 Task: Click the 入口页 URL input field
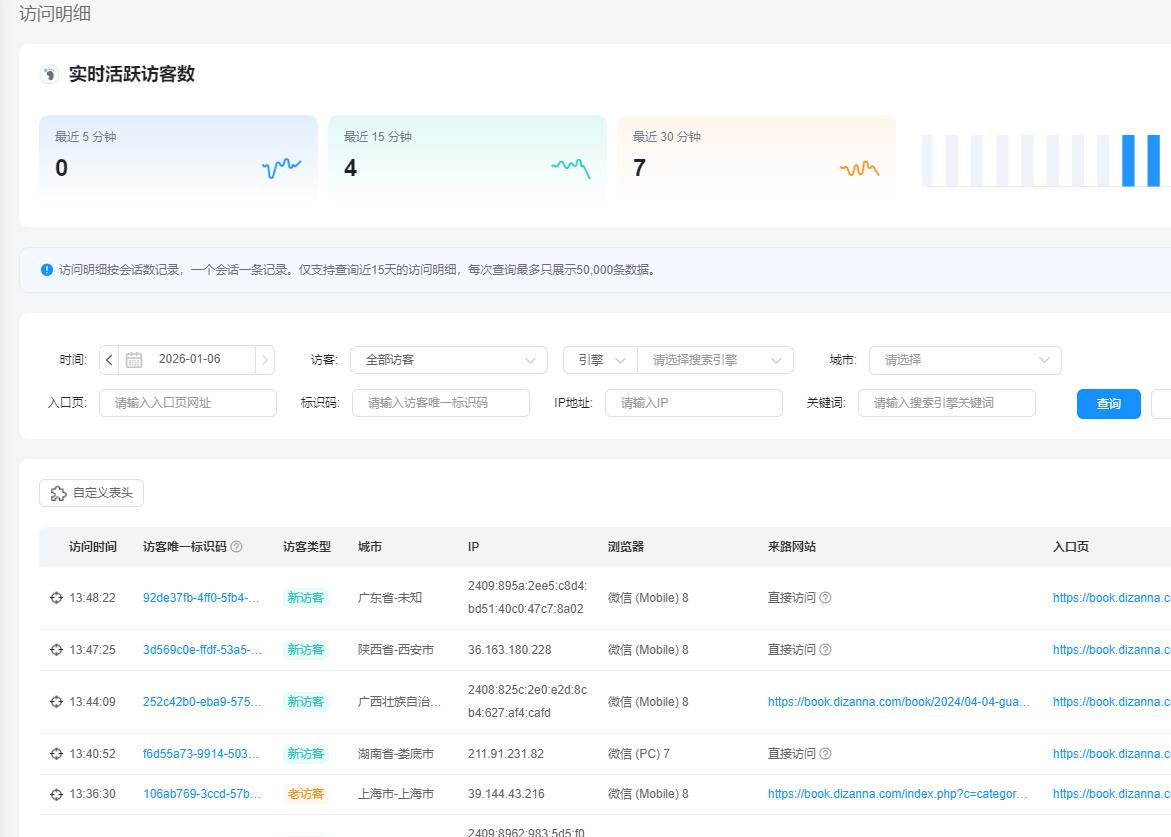click(x=187, y=403)
